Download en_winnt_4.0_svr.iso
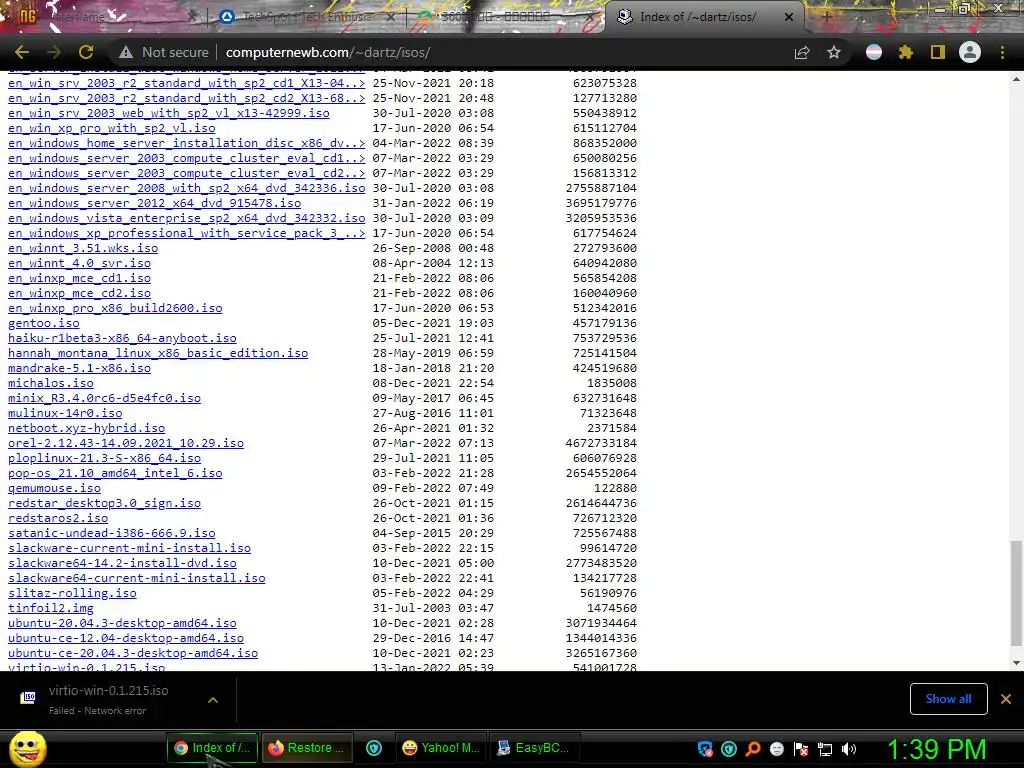 coord(79,263)
